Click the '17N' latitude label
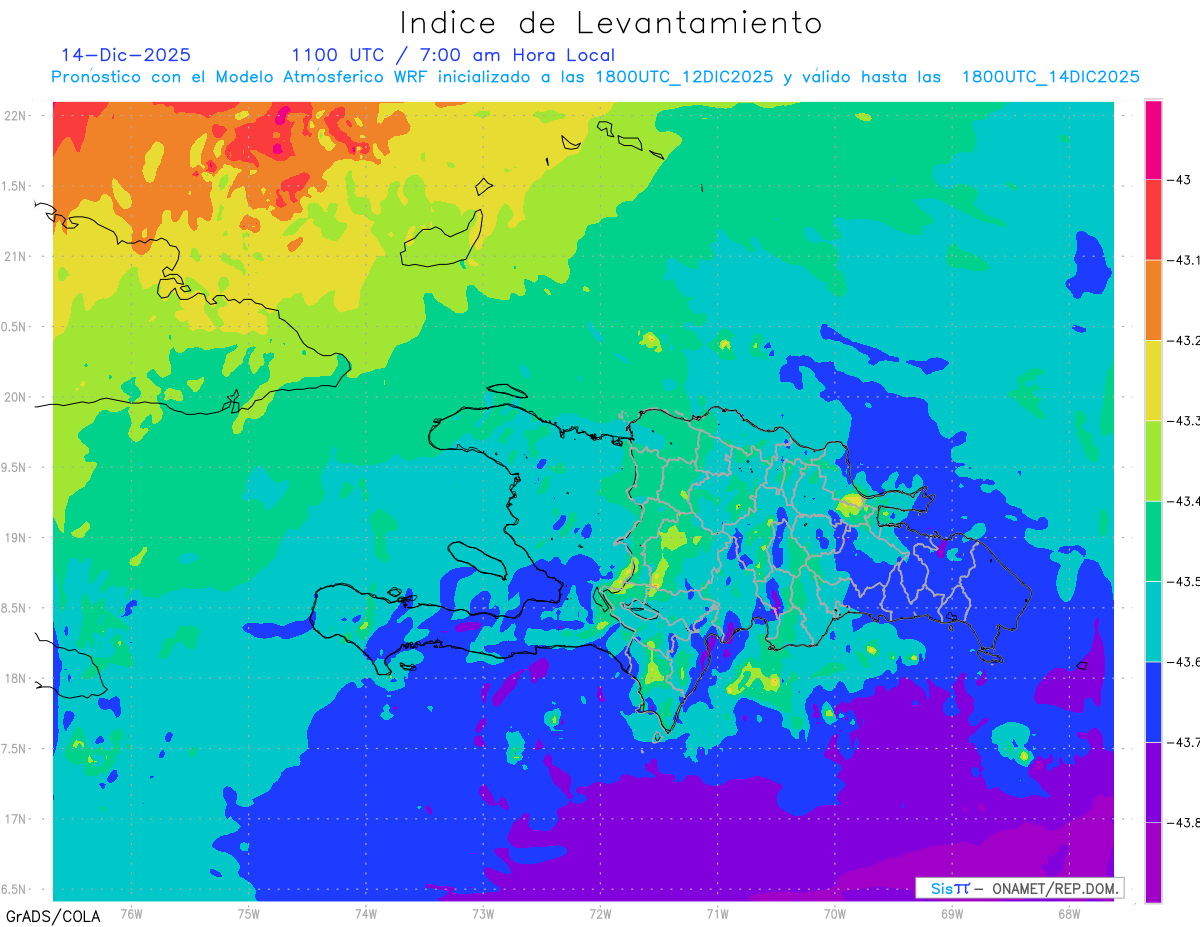This screenshot has width=1200, height=927. (17, 819)
